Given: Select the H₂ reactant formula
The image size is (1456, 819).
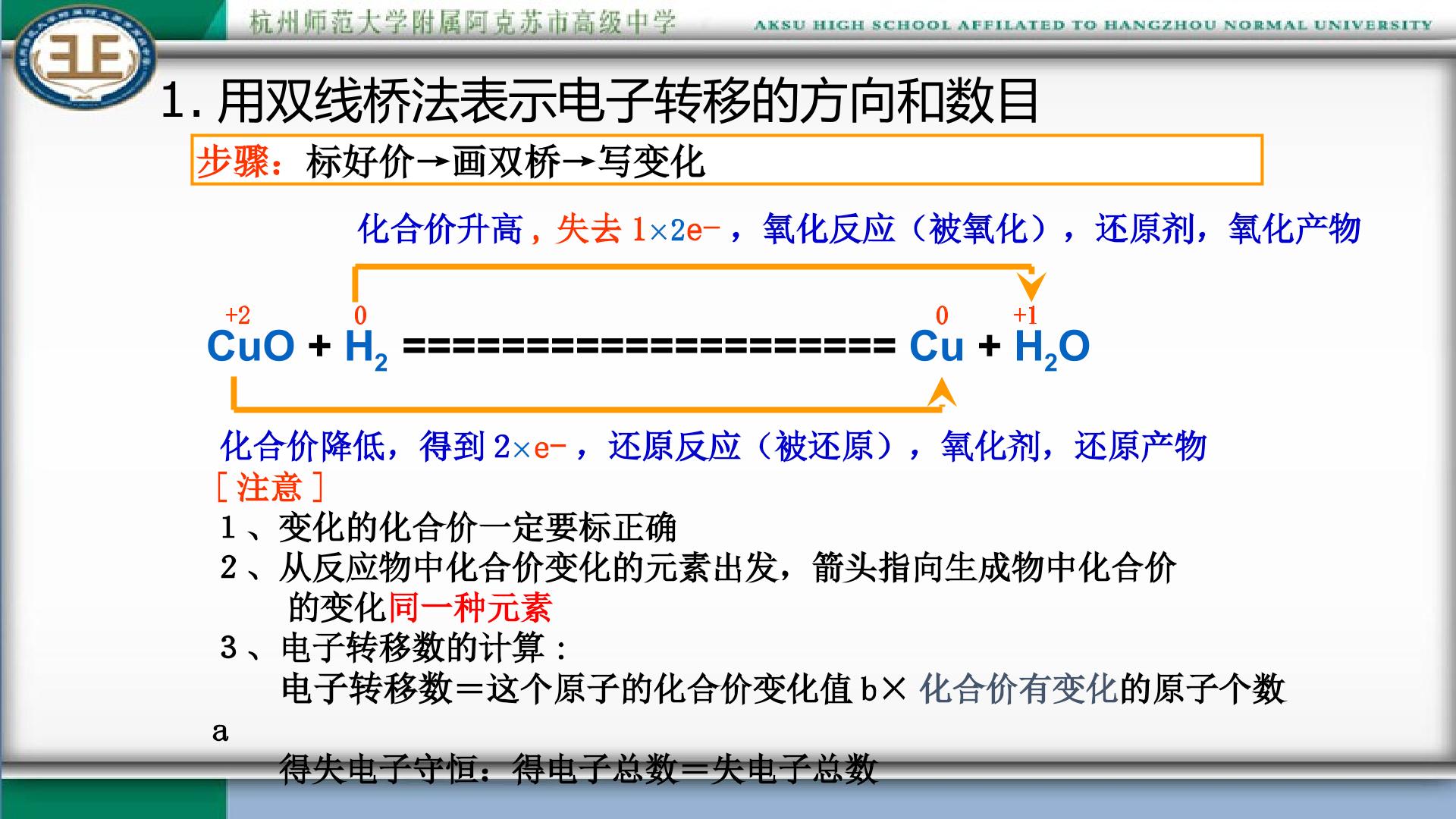Looking at the screenshot, I should click(366, 349).
